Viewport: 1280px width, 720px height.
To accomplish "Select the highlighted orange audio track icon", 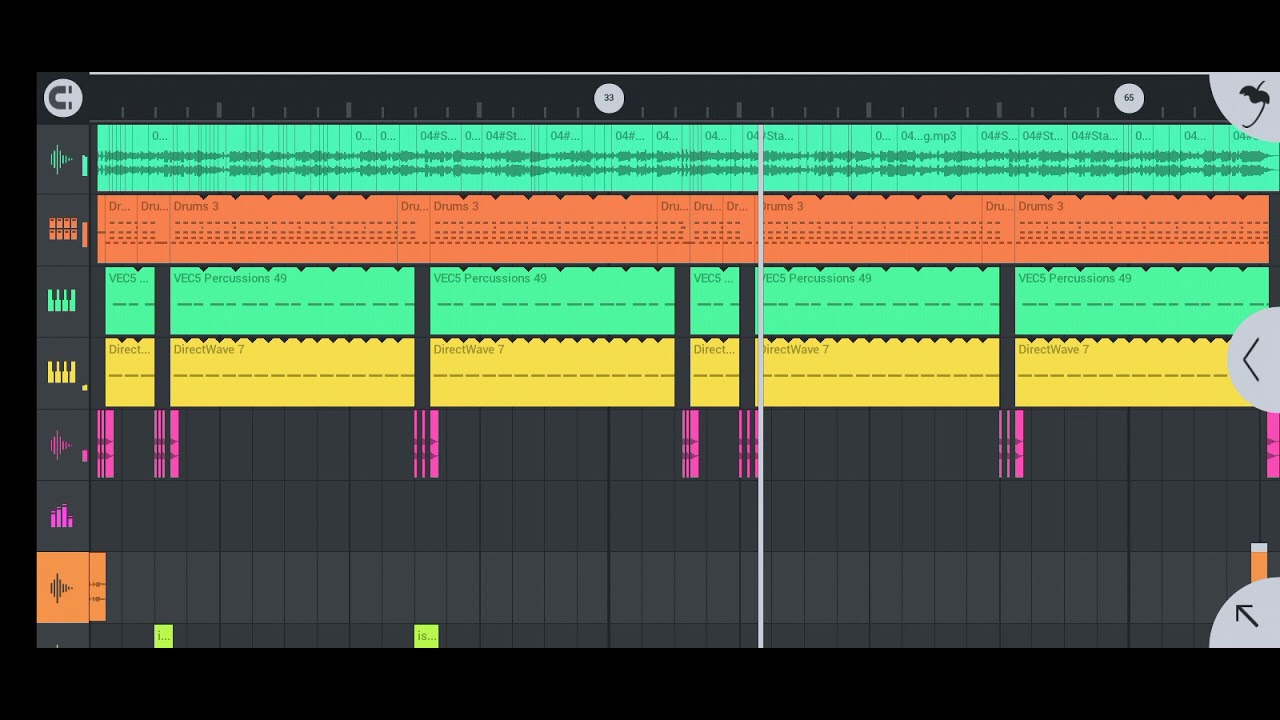I will [x=62, y=587].
